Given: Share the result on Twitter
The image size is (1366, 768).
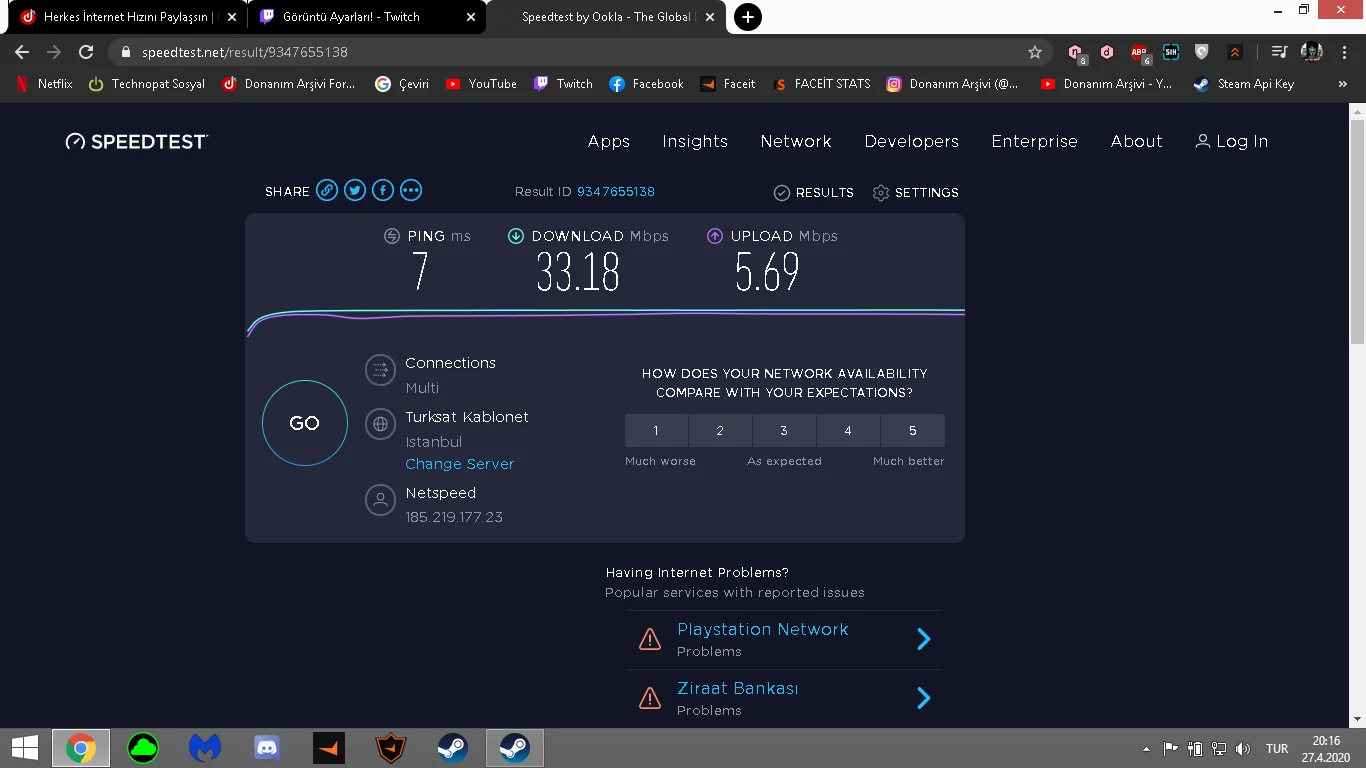Looking at the screenshot, I should (x=355, y=190).
